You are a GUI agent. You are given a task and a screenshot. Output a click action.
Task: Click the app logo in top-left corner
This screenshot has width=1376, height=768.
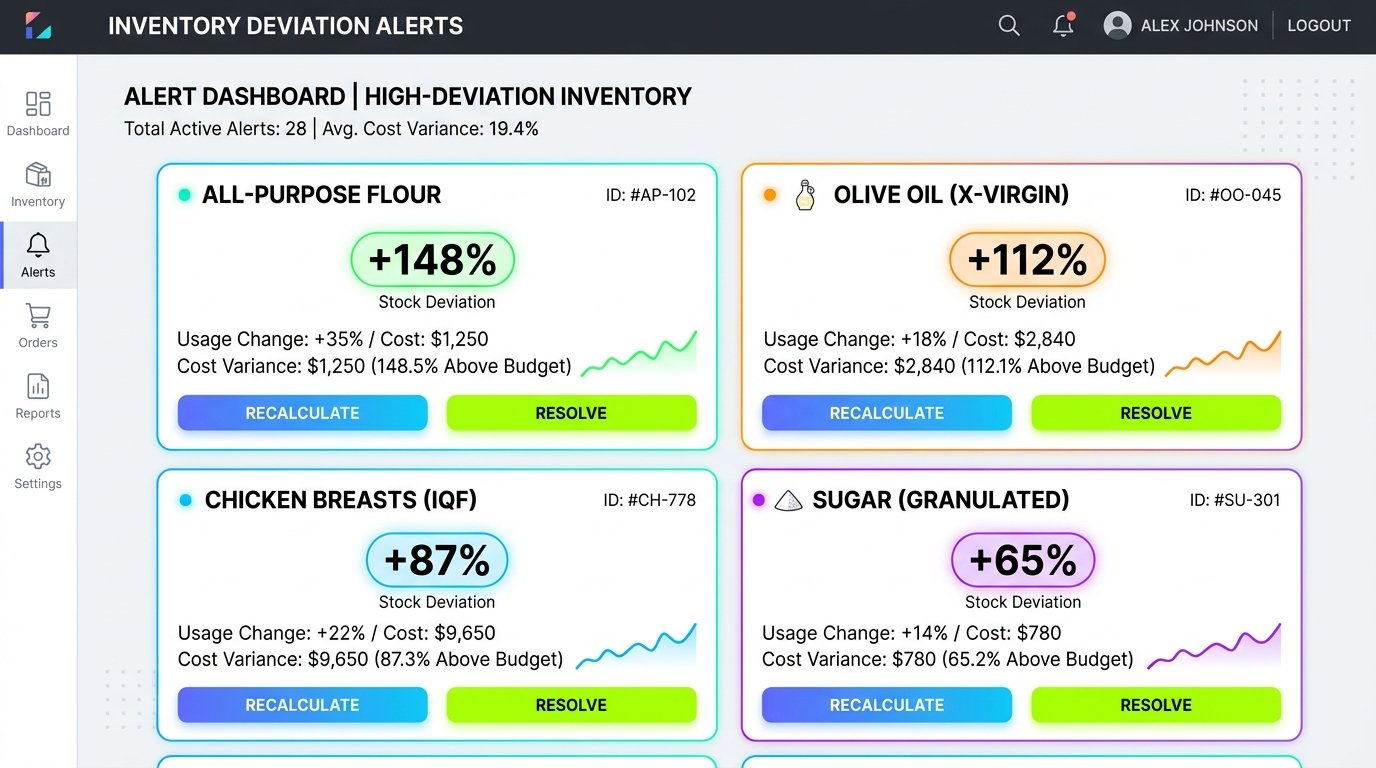(38, 26)
